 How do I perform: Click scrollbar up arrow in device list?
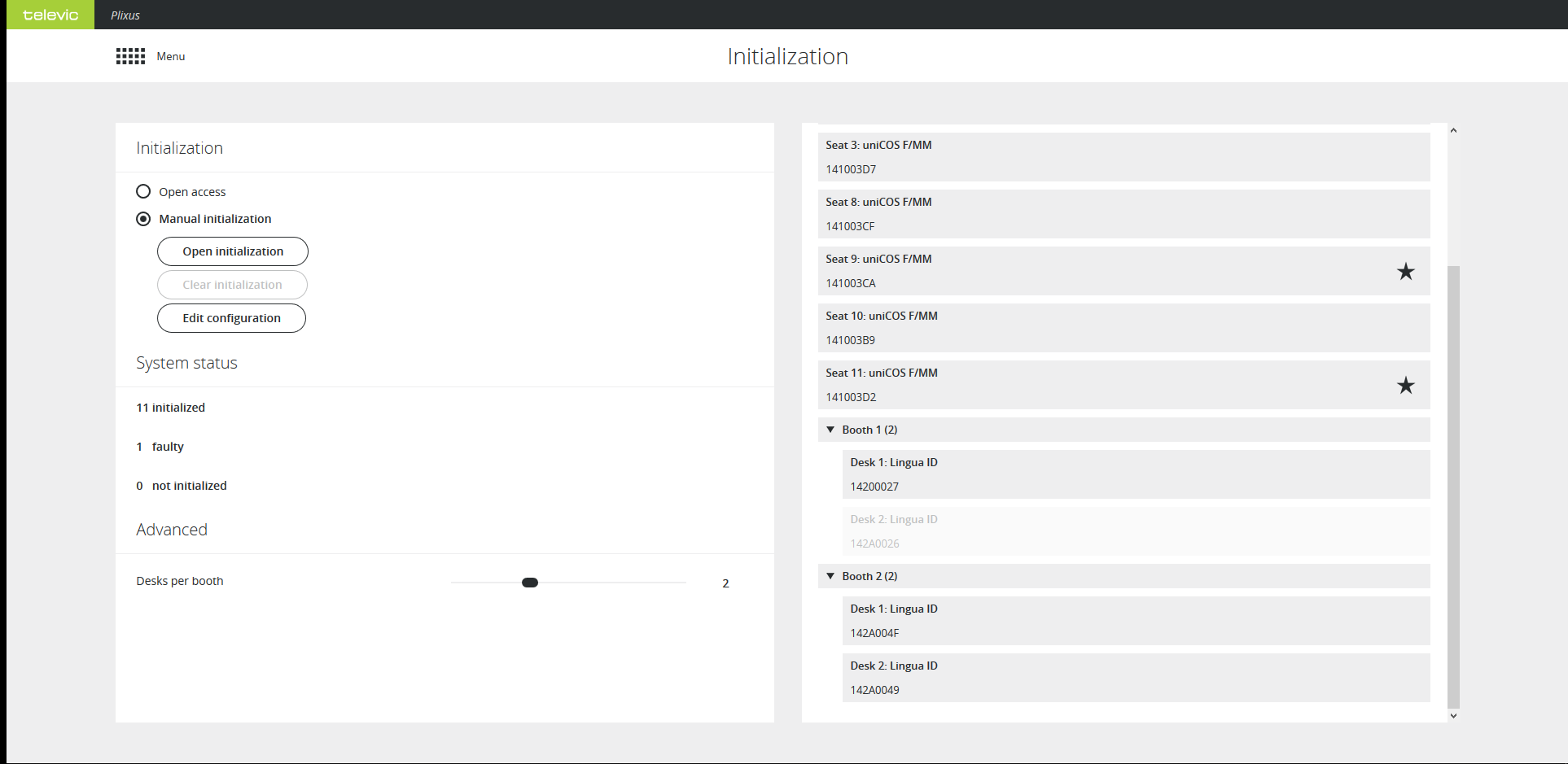(1453, 131)
